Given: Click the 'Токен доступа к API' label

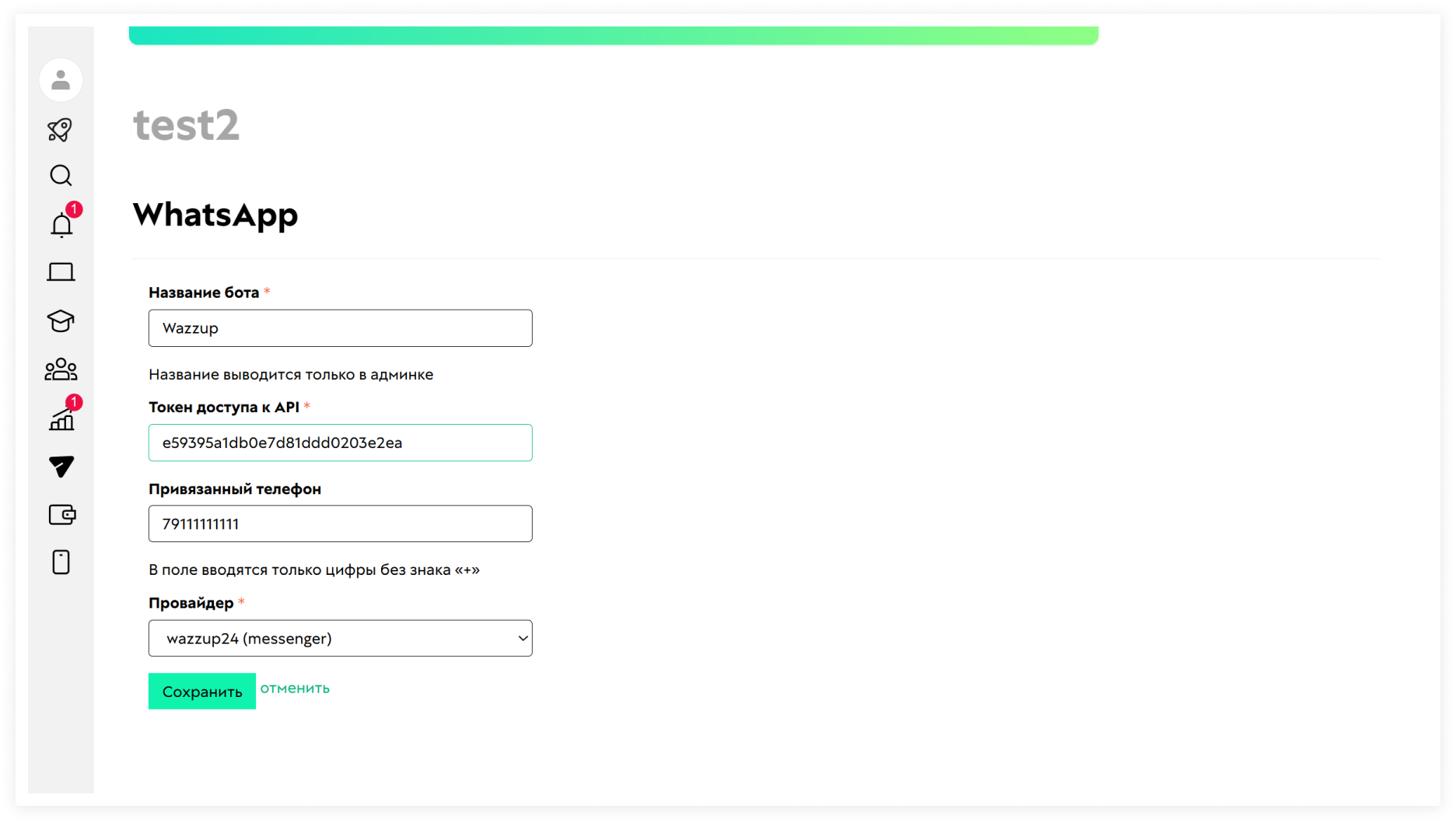Looking at the screenshot, I should (x=224, y=407).
